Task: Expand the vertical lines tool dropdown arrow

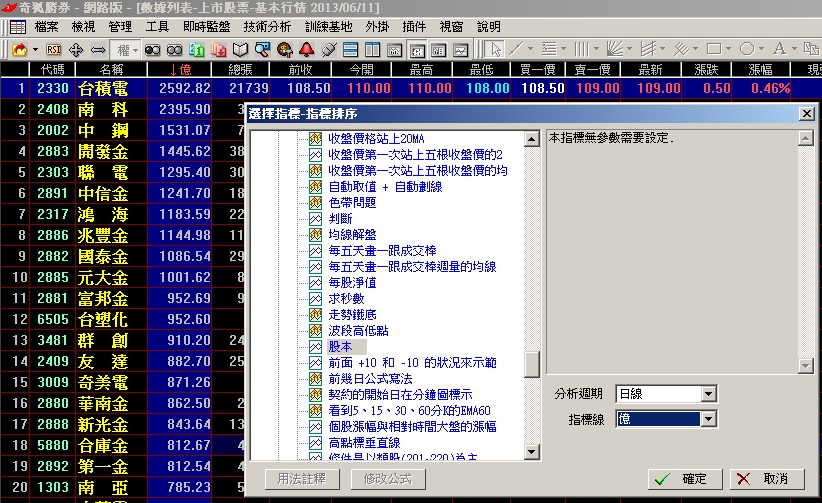Action: coord(596,49)
